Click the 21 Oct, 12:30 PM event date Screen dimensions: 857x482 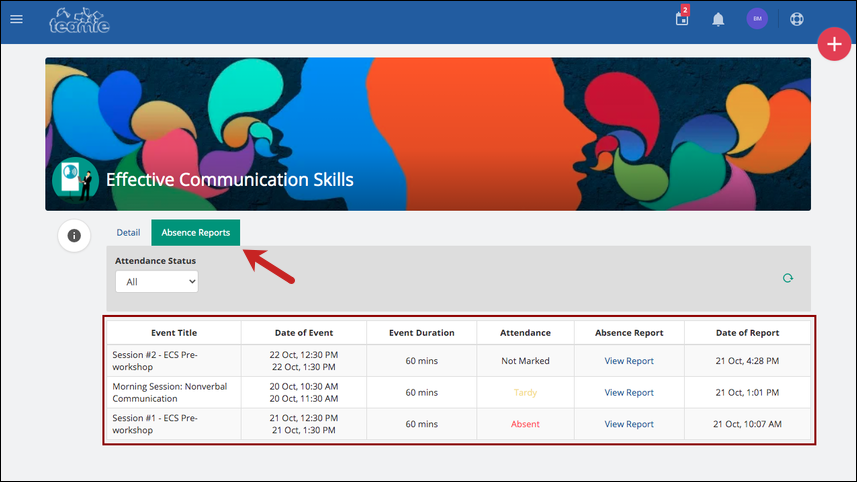304,418
